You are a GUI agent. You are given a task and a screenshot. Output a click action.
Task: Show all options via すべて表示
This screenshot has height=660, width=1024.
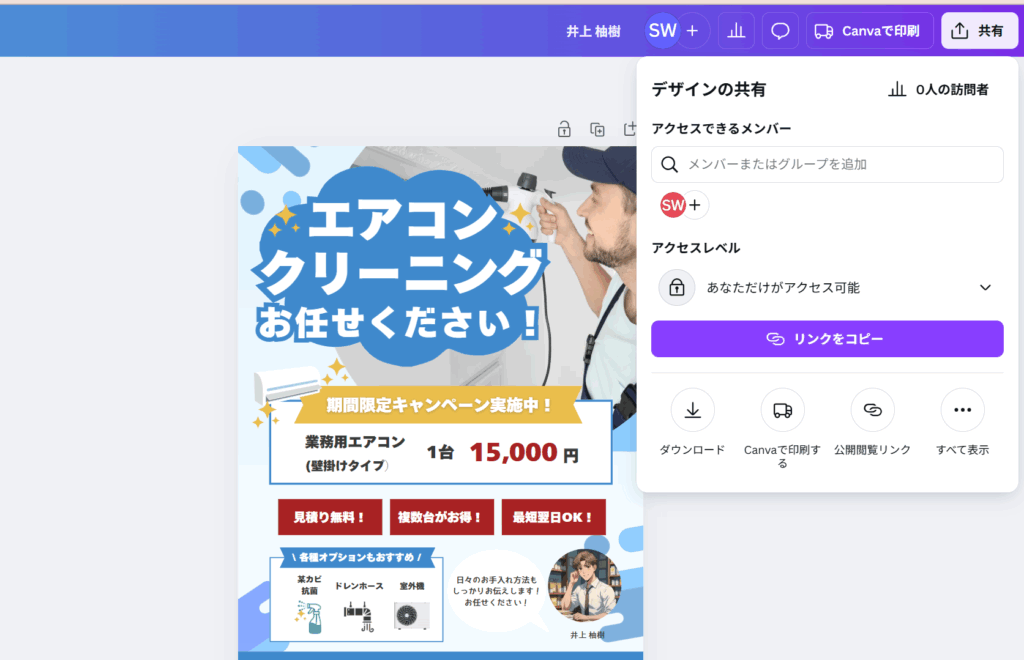coord(962,410)
